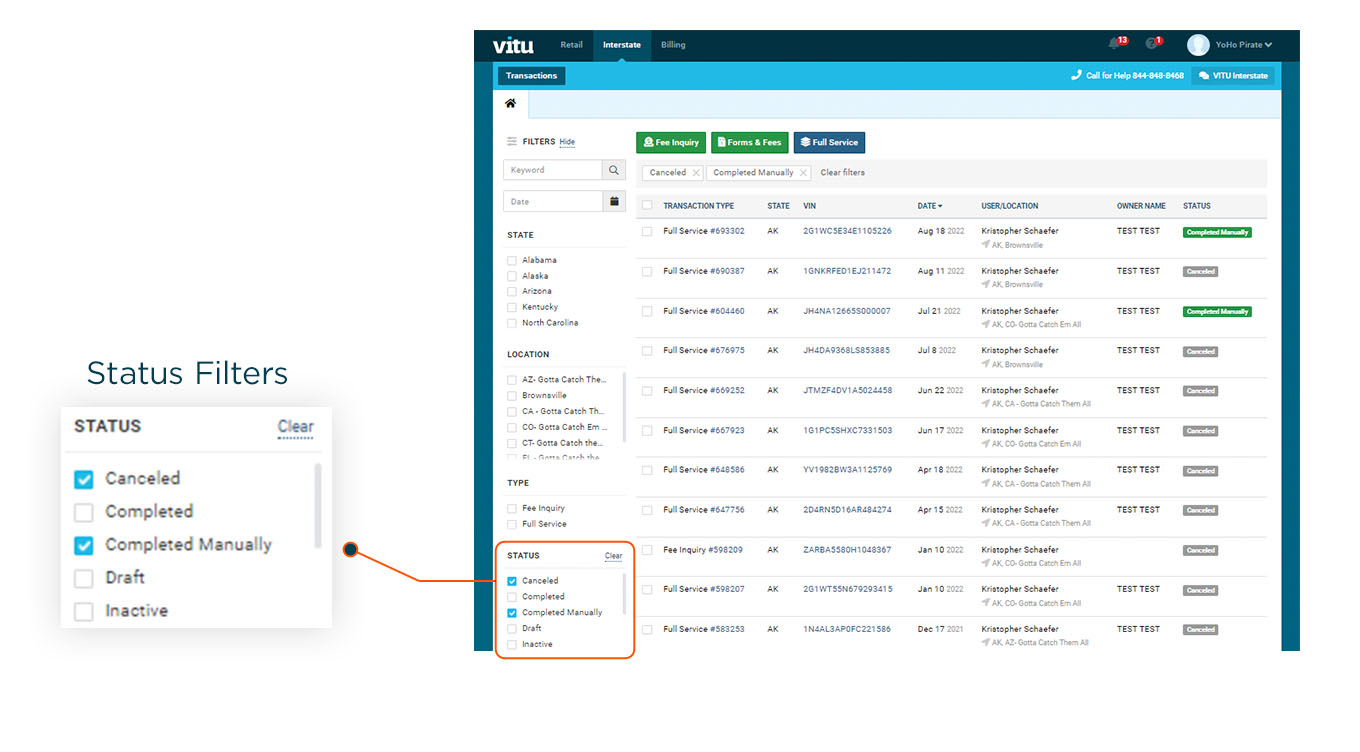This screenshot has width=1360, height=752.
Task: Click VIN 2G1WC5E34E1105226
Action: 847,231
